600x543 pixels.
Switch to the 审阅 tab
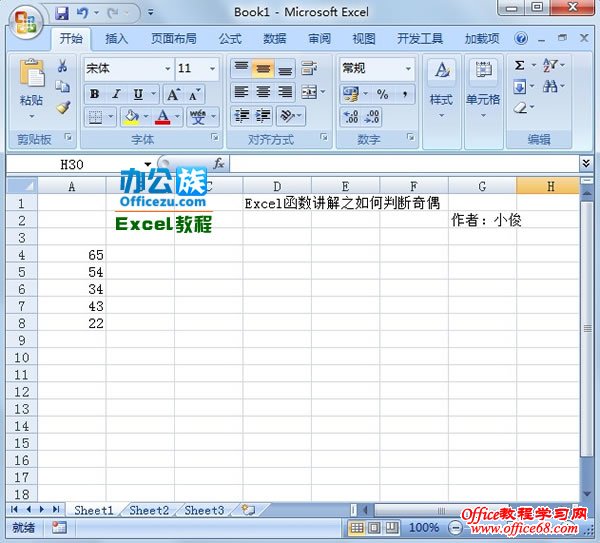pos(320,39)
